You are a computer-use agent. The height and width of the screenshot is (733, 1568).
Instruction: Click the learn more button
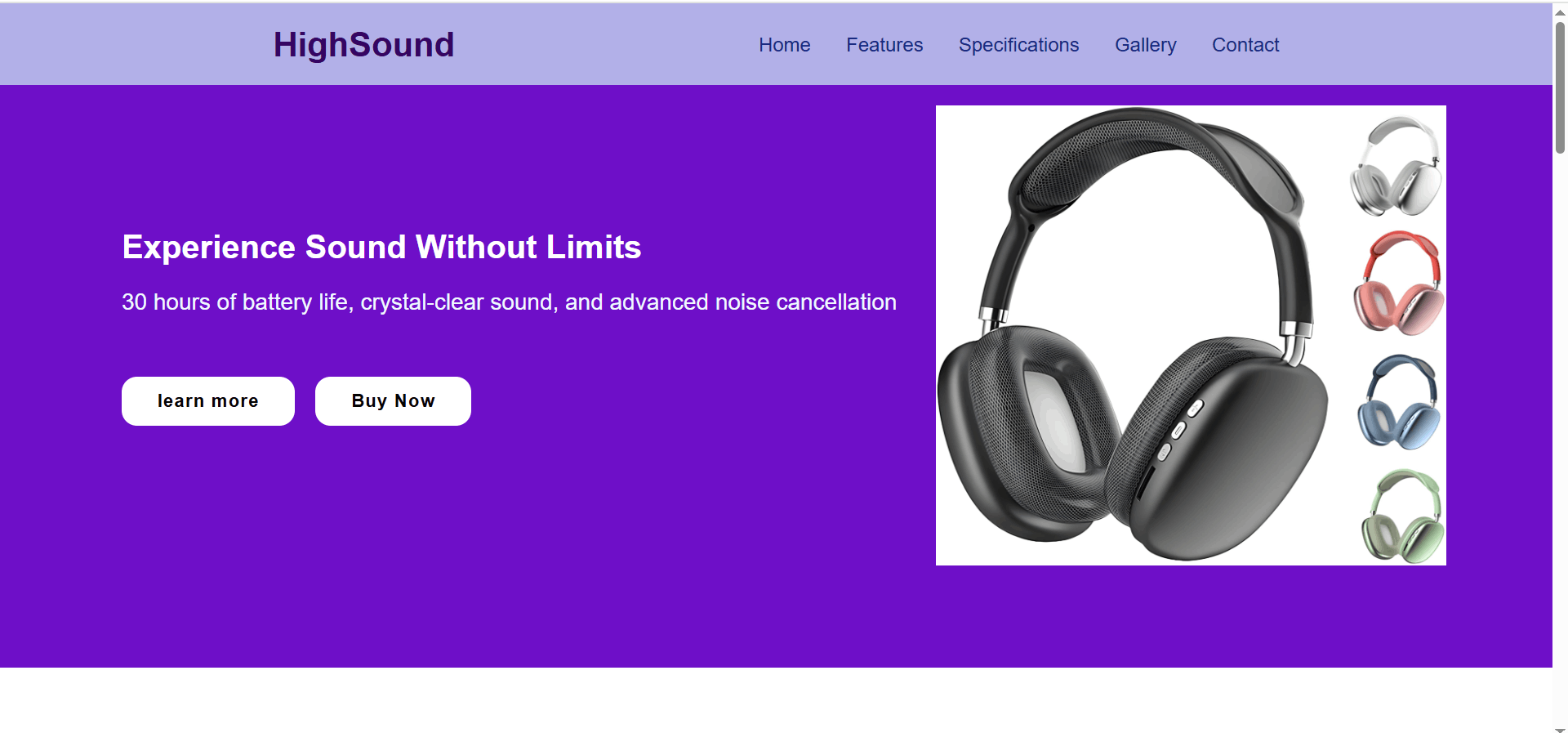(x=208, y=401)
